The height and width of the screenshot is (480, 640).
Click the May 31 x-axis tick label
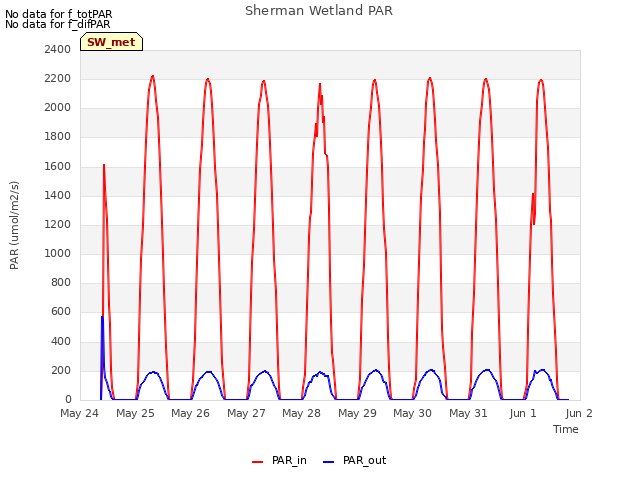469,413
